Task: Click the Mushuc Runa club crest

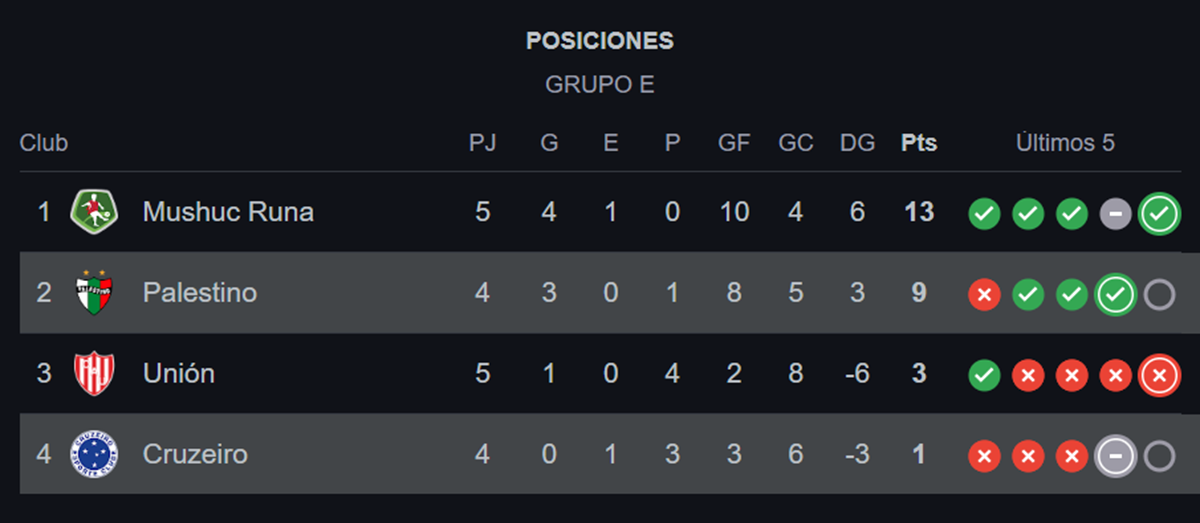Action: point(94,212)
